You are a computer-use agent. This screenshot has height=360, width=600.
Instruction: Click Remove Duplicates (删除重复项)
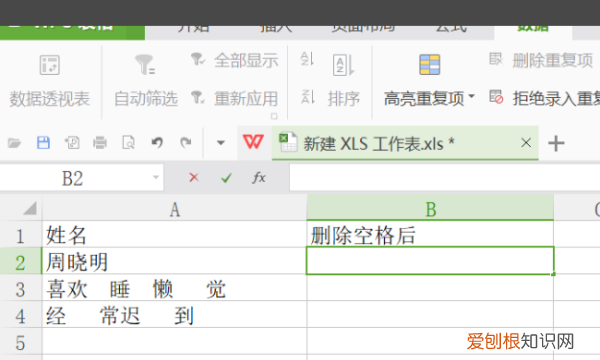(541, 60)
